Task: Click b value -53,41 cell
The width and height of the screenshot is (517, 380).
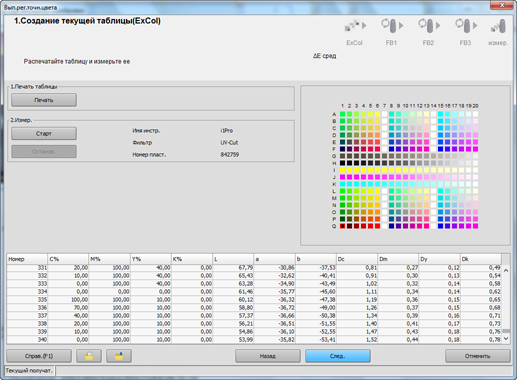Action: click(x=316, y=340)
